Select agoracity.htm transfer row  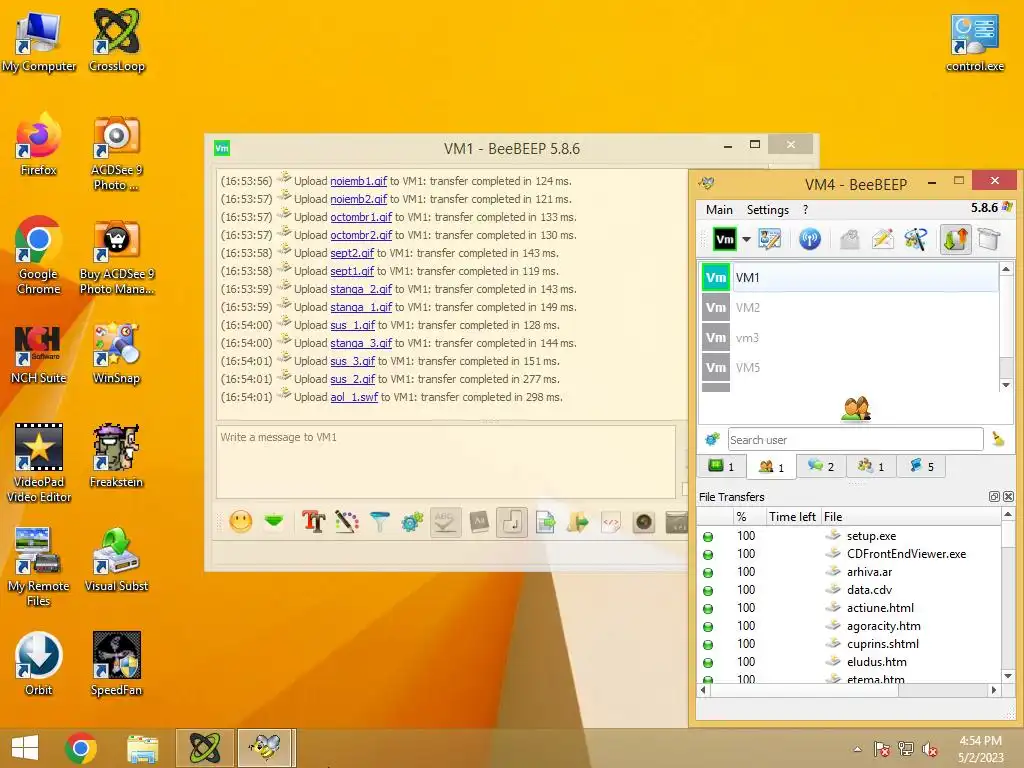point(849,626)
